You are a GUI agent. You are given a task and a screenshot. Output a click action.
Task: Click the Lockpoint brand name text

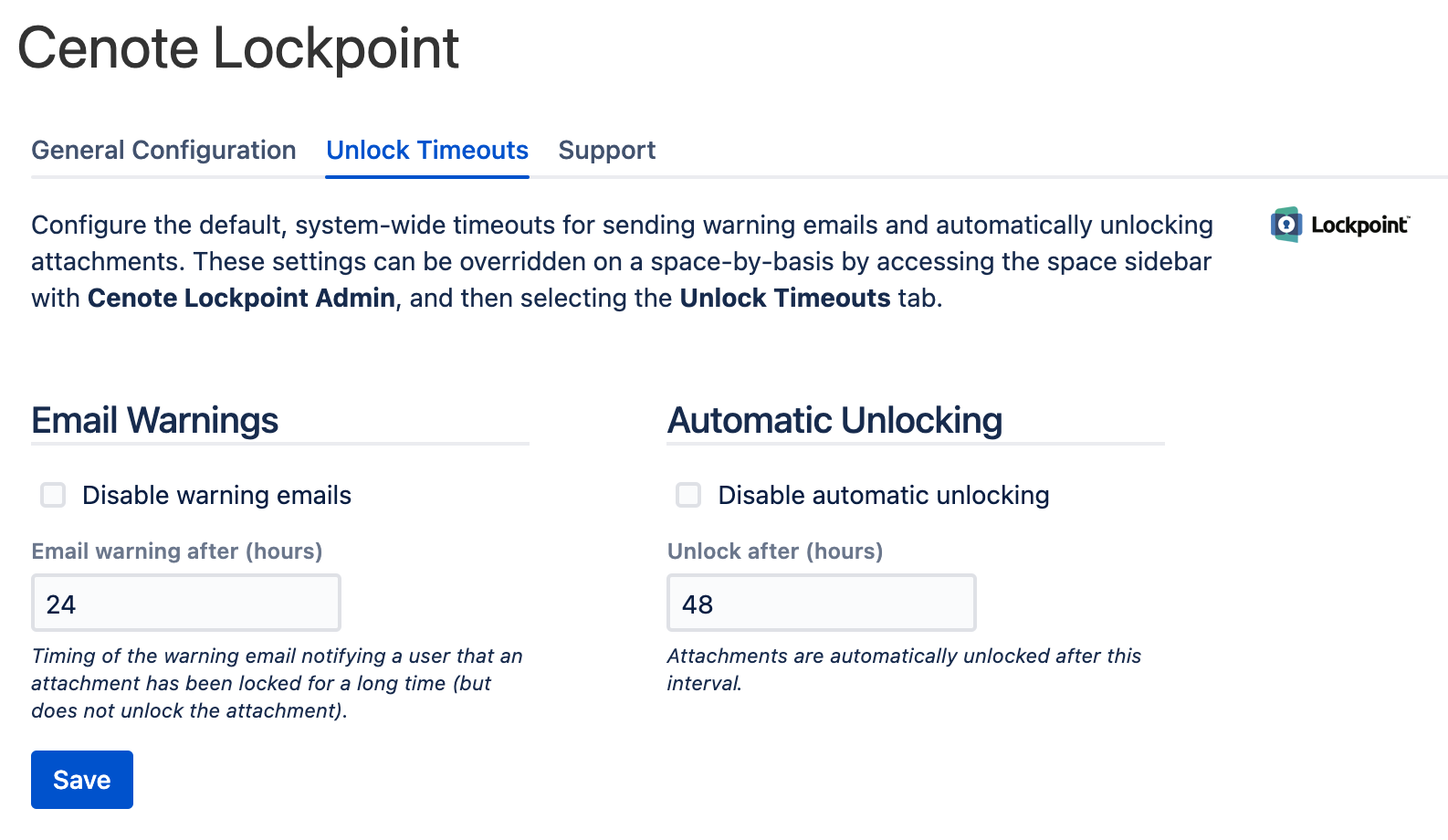click(1360, 226)
